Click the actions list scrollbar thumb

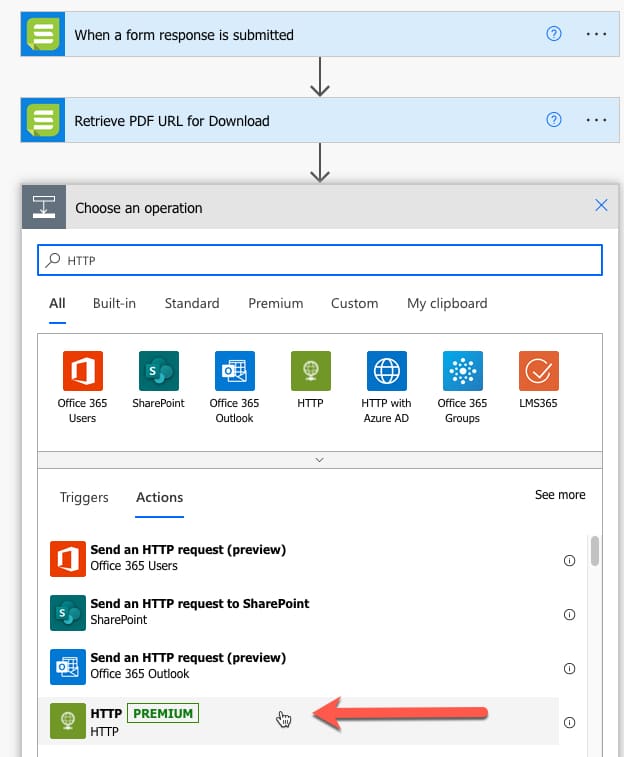pyautogui.click(x=595, y=550)
